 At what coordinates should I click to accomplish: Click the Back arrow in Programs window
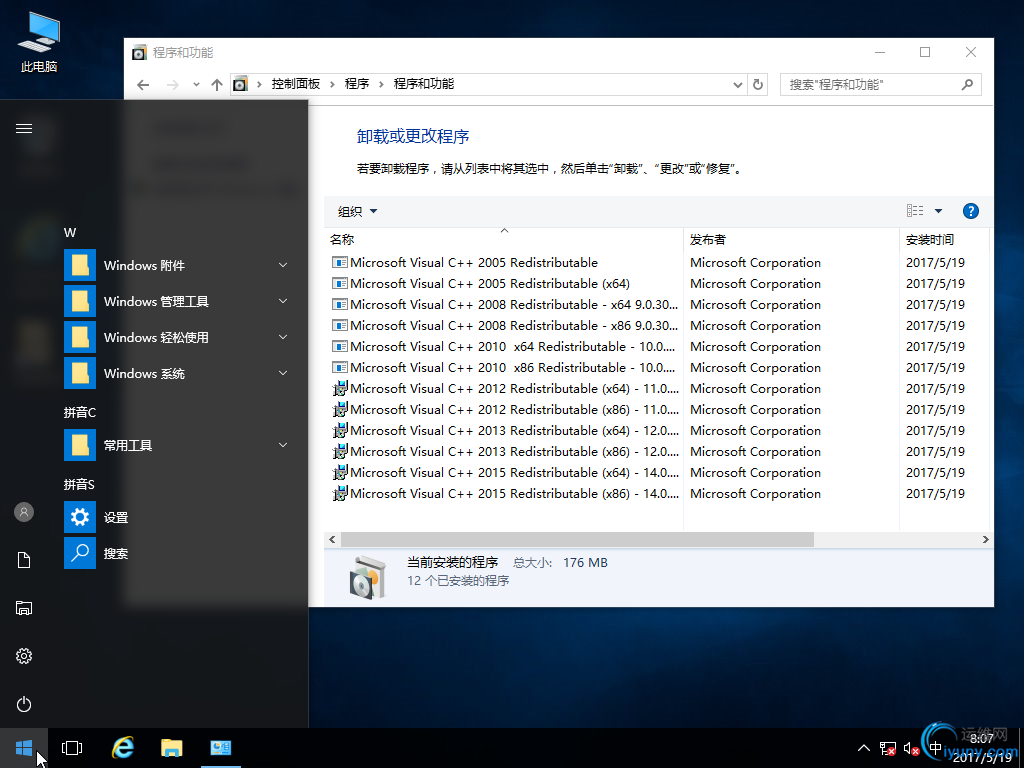143,85
